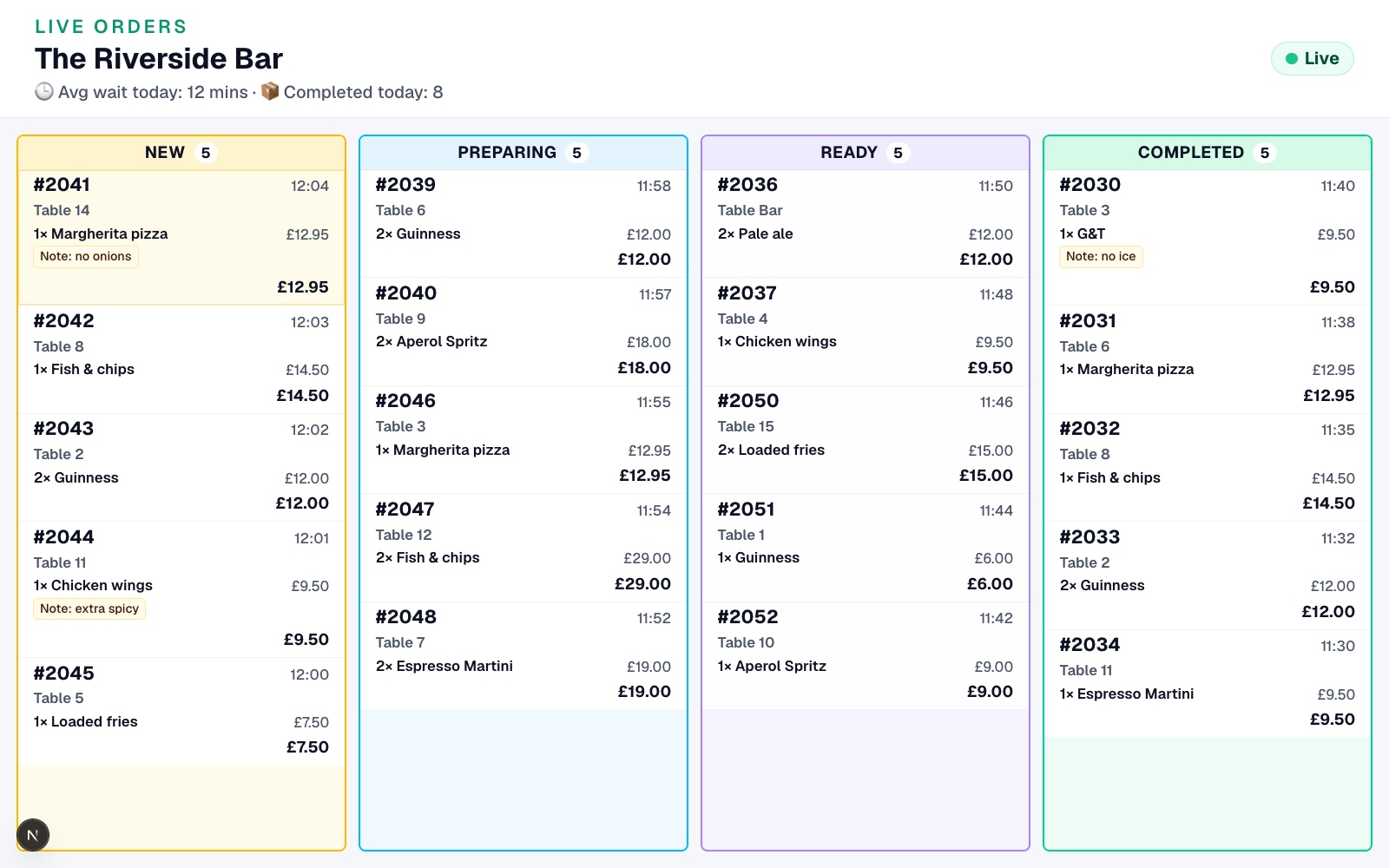Screen dimensions: 1389x868
Task: Open order #2047 Fish & chips card
Action: pos(523,548)
